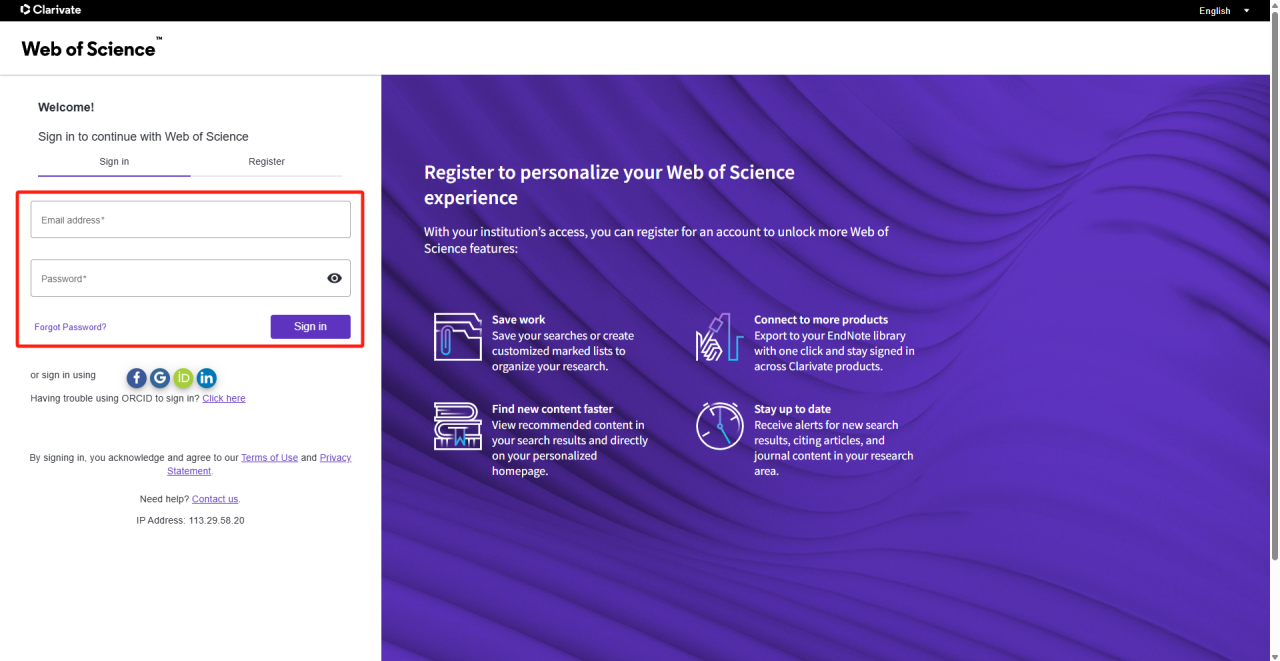This screenshot has width=1280, height=661.
Task: Click the Save work folder icon
Action: coord(457,336)
